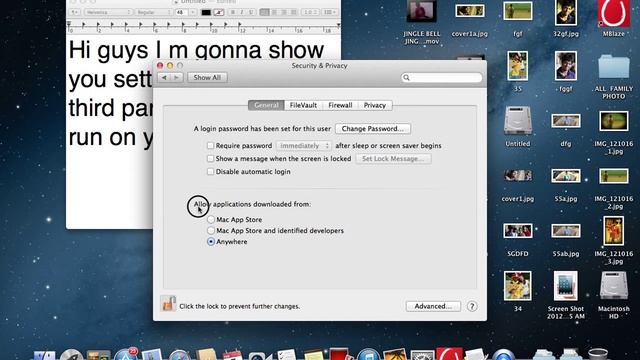Select the Anywhere radio button
640x360 pixels.
pyautogui.click(x=211, y=242)
